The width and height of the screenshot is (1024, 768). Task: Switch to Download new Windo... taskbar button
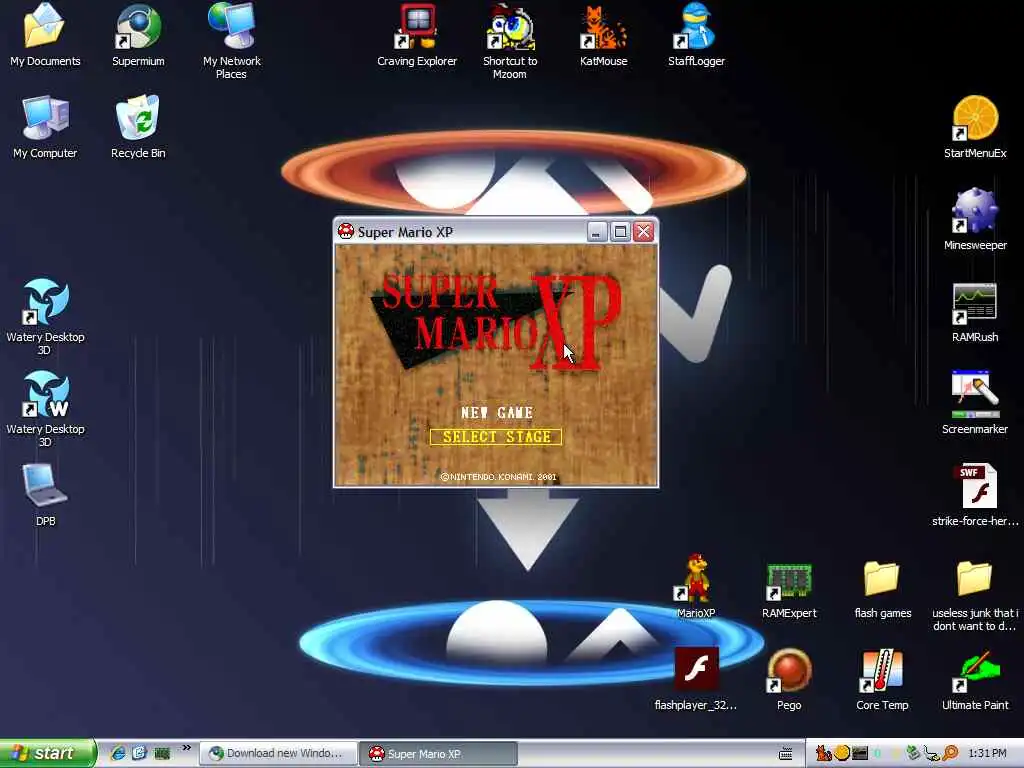coord(278,753)
